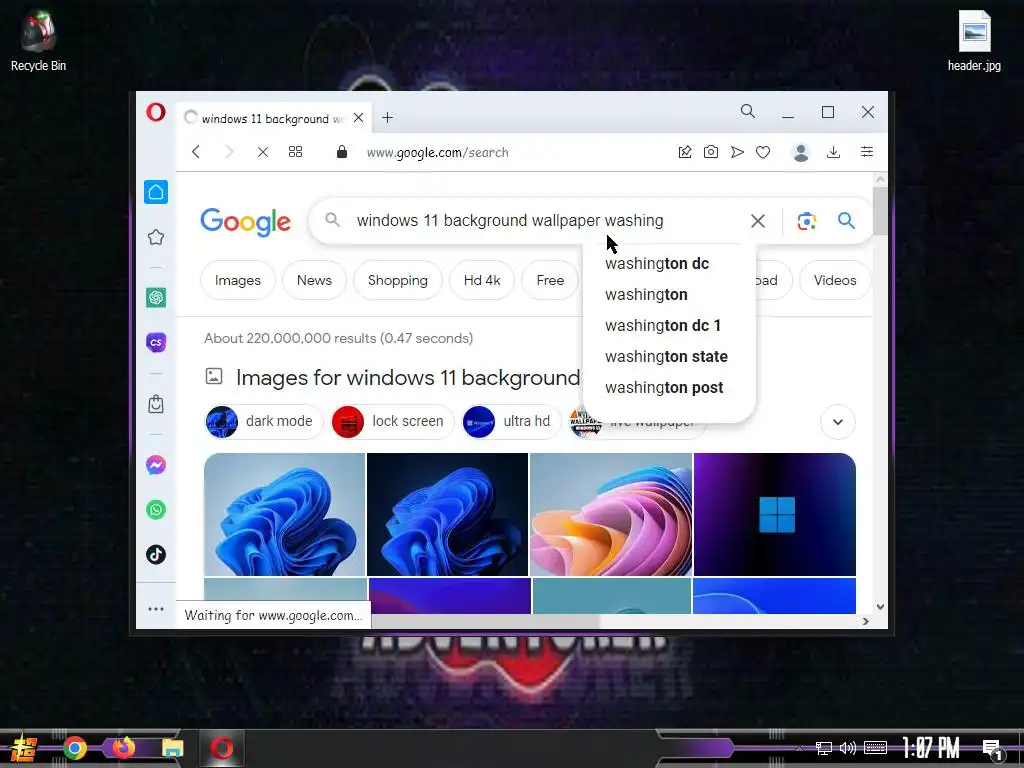Click the volume speaker tray icon

(848, 748)
